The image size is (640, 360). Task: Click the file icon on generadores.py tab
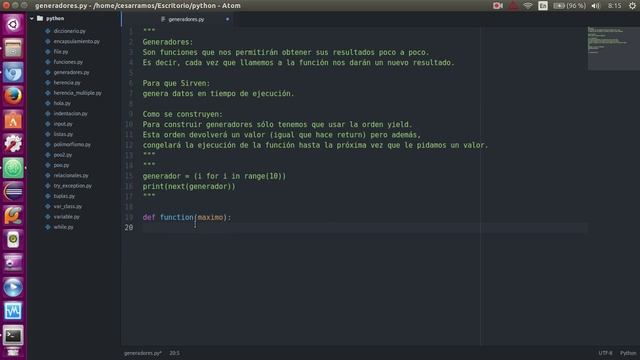tap(163, 19)
